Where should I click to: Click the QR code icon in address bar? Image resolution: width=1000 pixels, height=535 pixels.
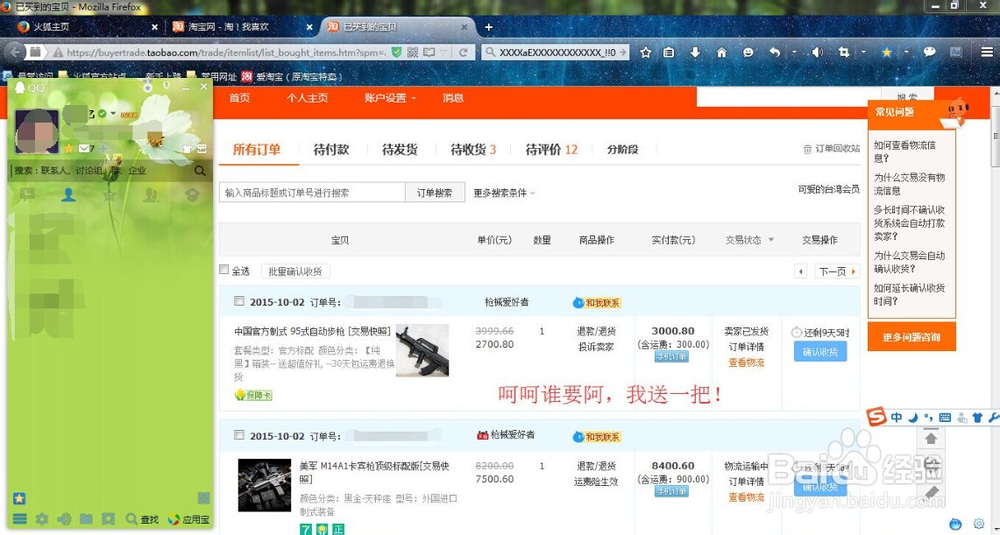pos(413,52)
